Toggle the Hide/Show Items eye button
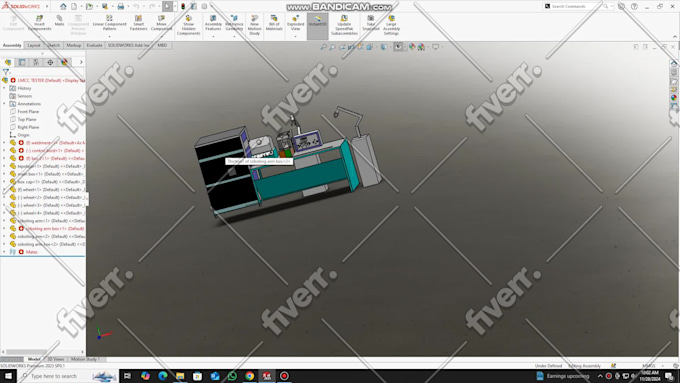The height and width of the screenshot is (383, 680). click(x=398, y=47)
